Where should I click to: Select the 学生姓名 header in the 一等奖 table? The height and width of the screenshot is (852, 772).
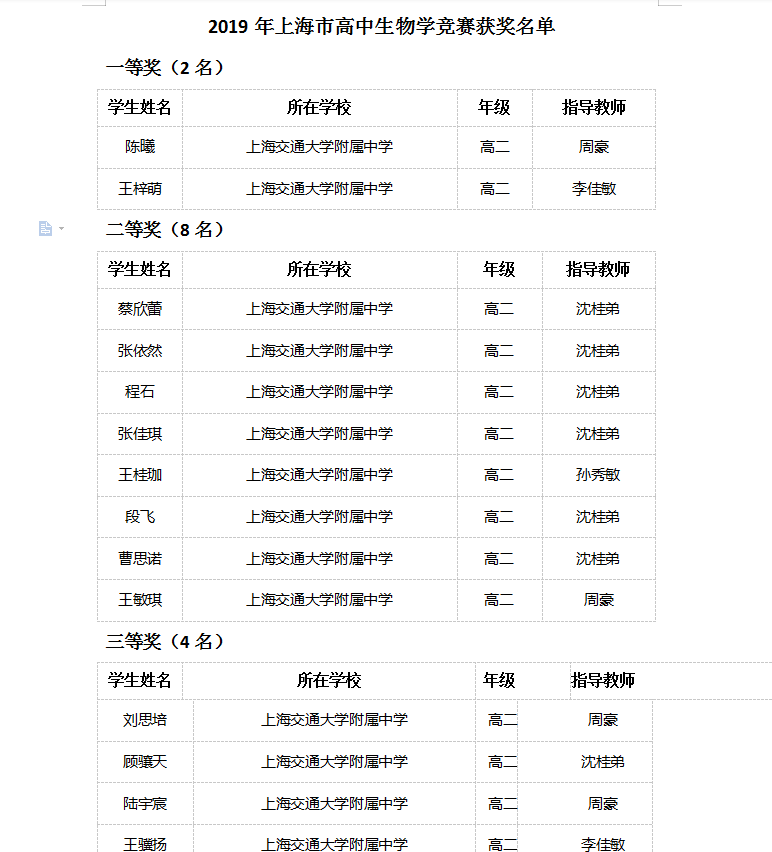tap(140, 107)
